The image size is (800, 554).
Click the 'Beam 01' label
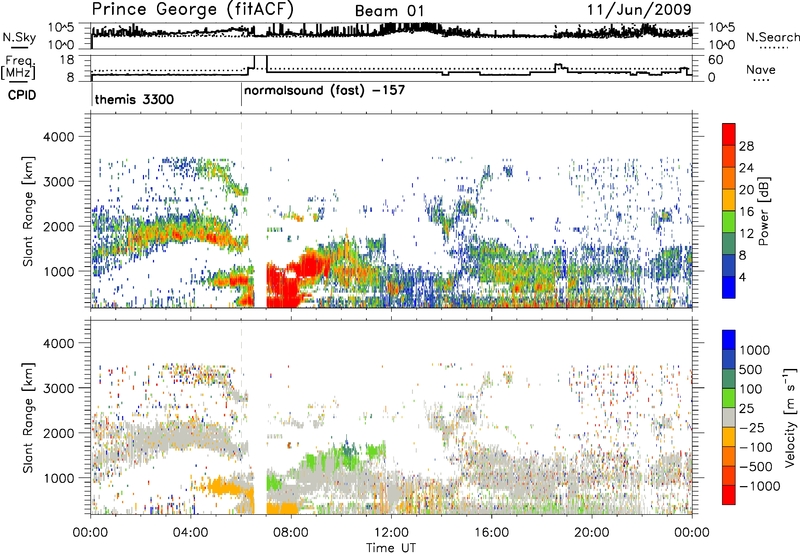389,11
